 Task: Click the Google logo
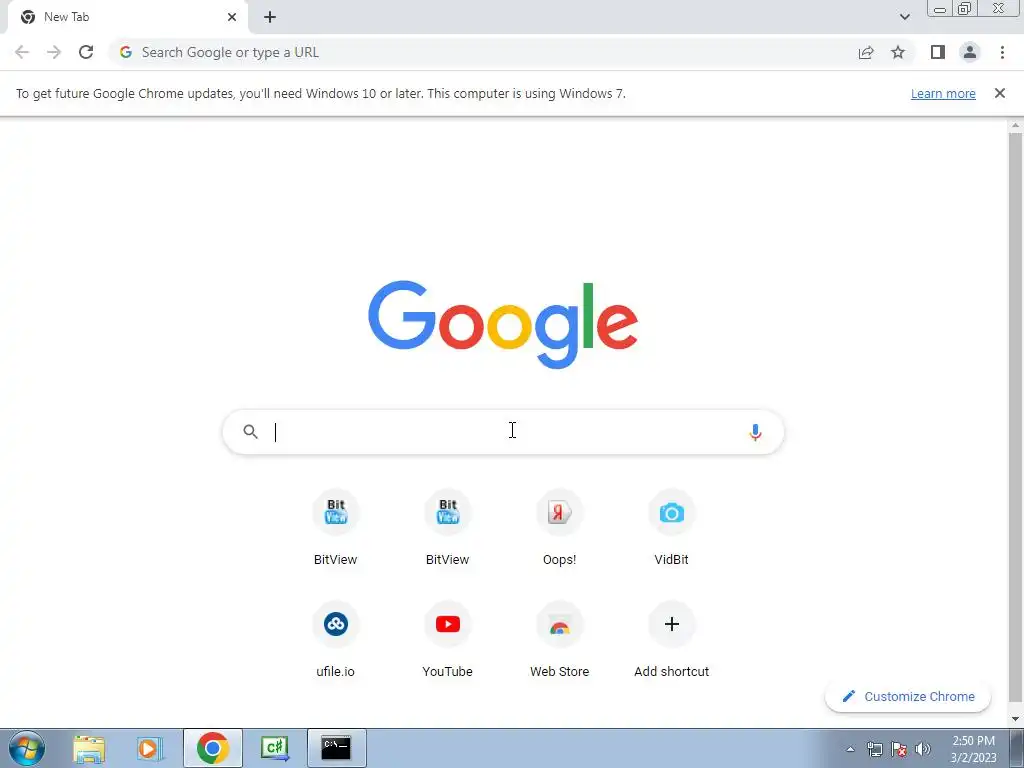[x=503, y=325]
